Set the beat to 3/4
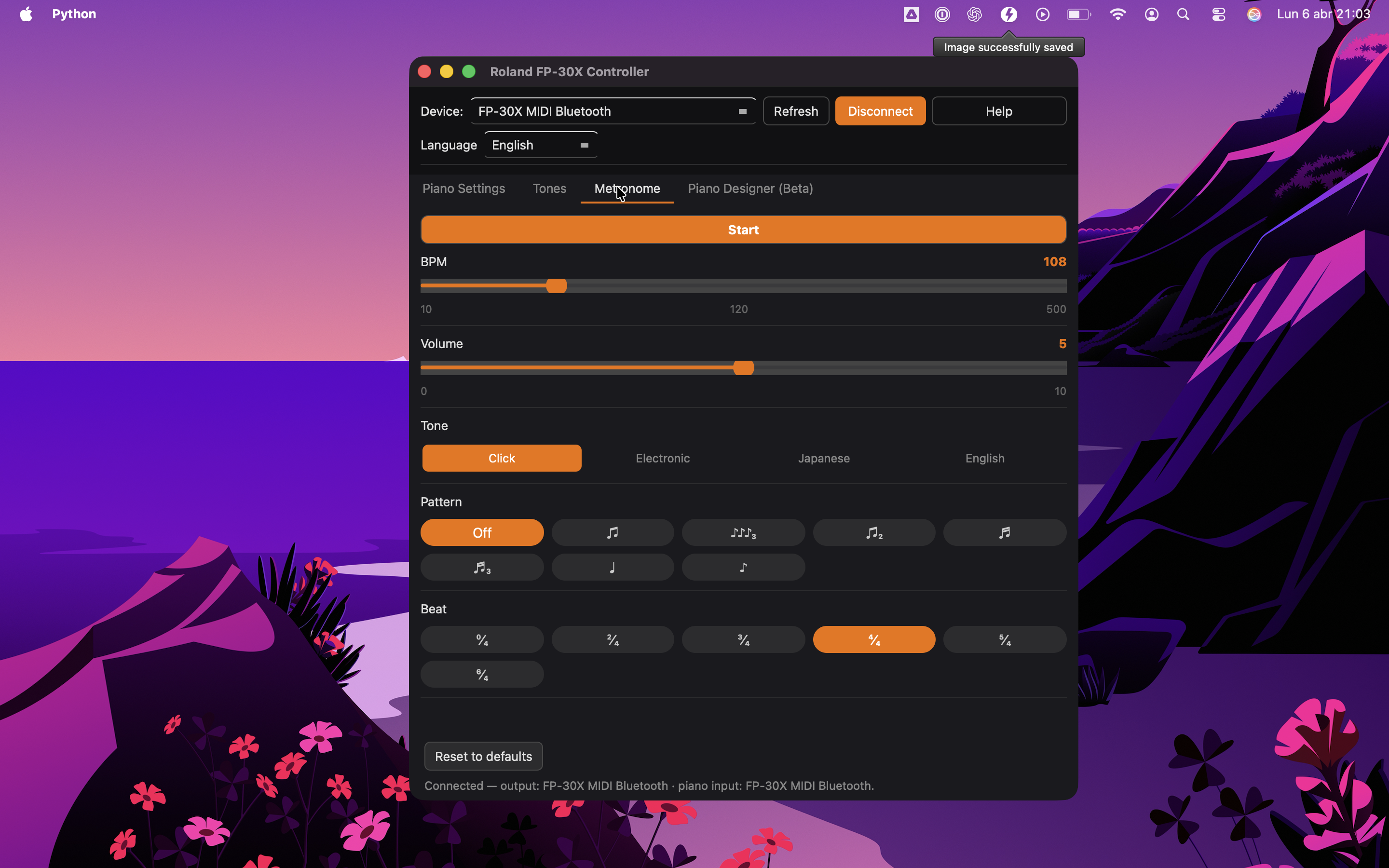Screen dimensions: 1389x868 [x=743, y=639]
